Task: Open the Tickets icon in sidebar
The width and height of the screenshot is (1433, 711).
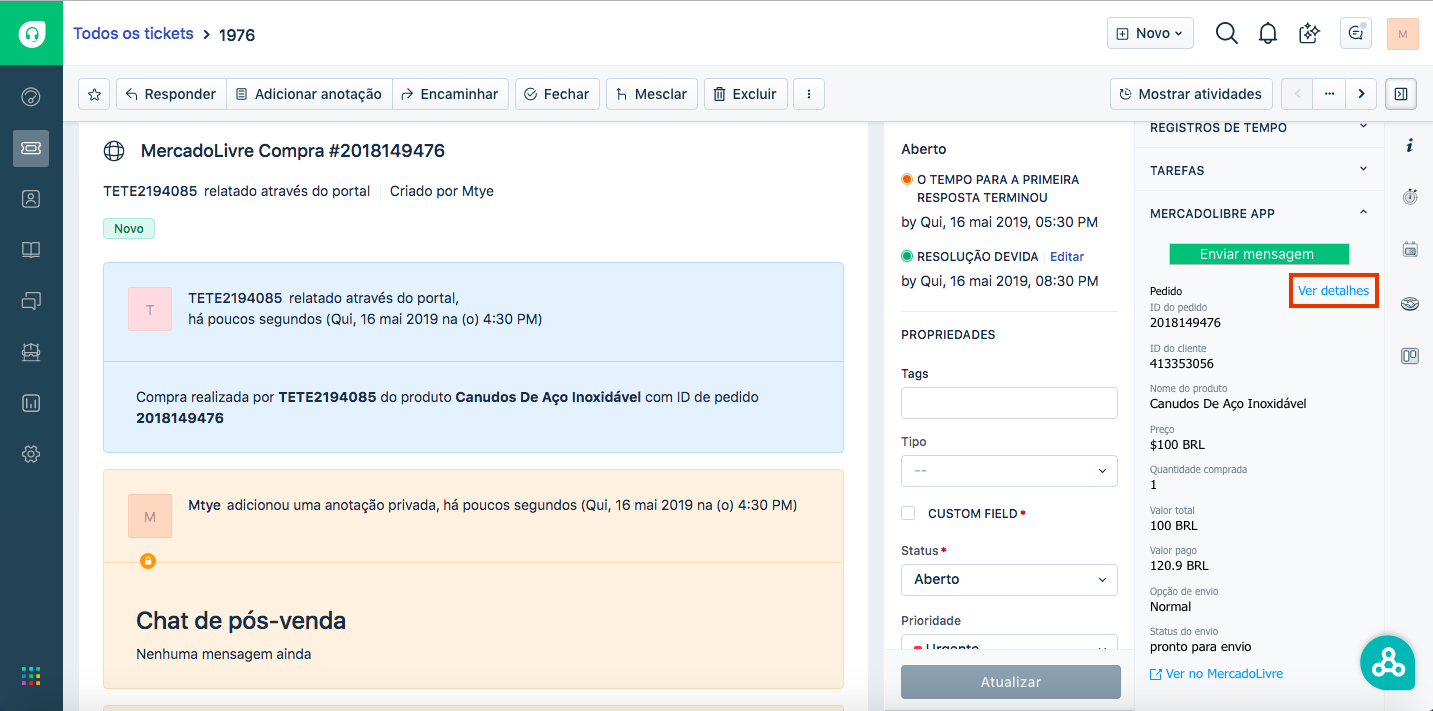Action: pos(31,148)
